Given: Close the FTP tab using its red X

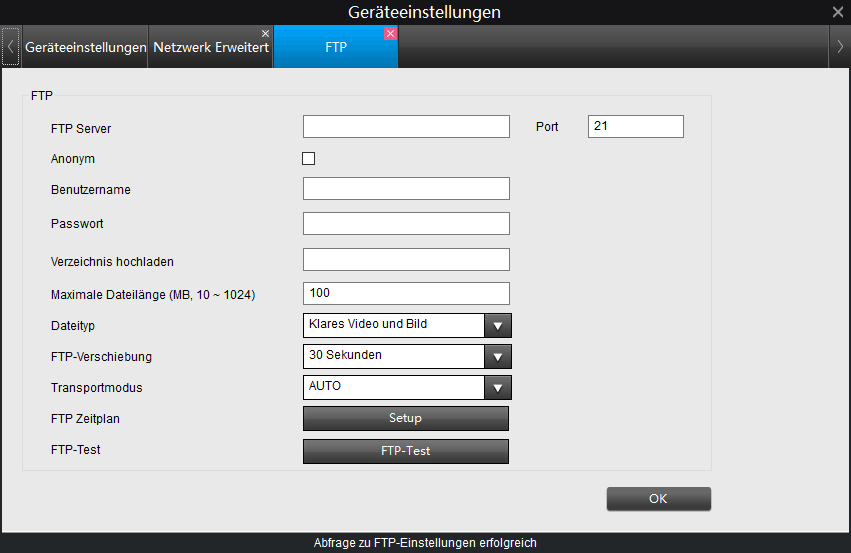Looking at the screenshot, I should 390,33.
